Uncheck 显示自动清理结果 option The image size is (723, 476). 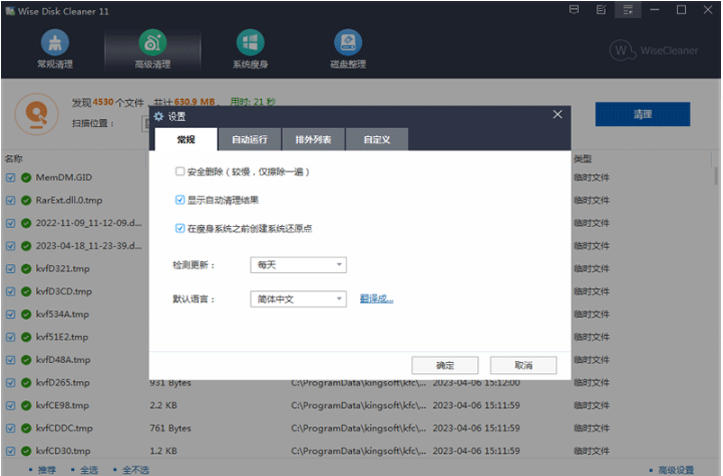(180, 200)
